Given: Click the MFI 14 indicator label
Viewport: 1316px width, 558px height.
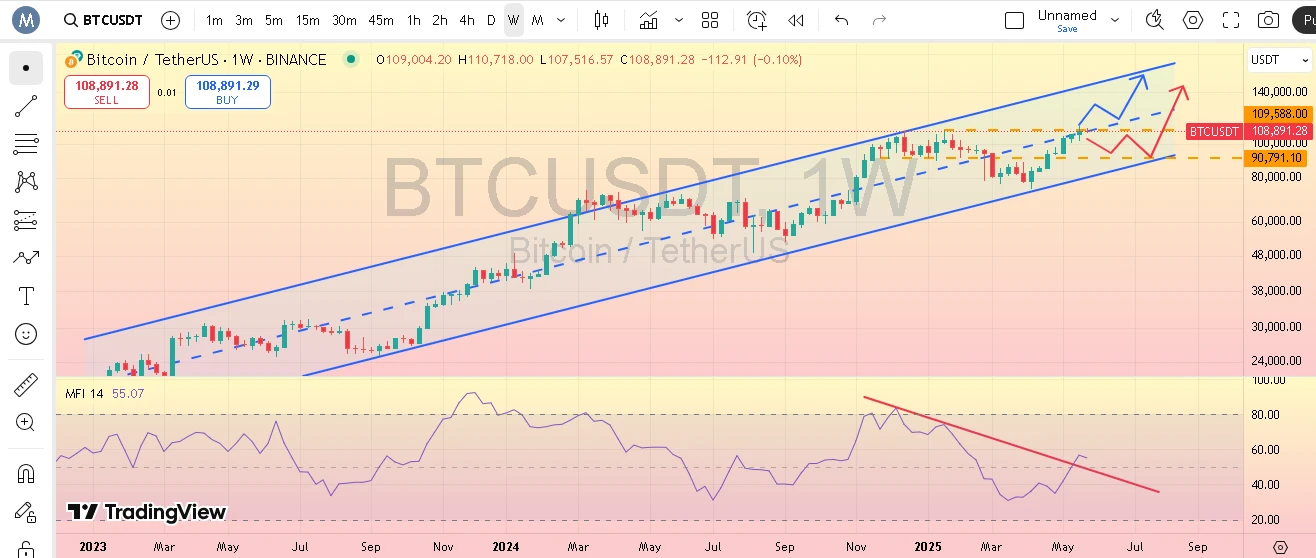Looking at the screenshot, I should (84, 394).
